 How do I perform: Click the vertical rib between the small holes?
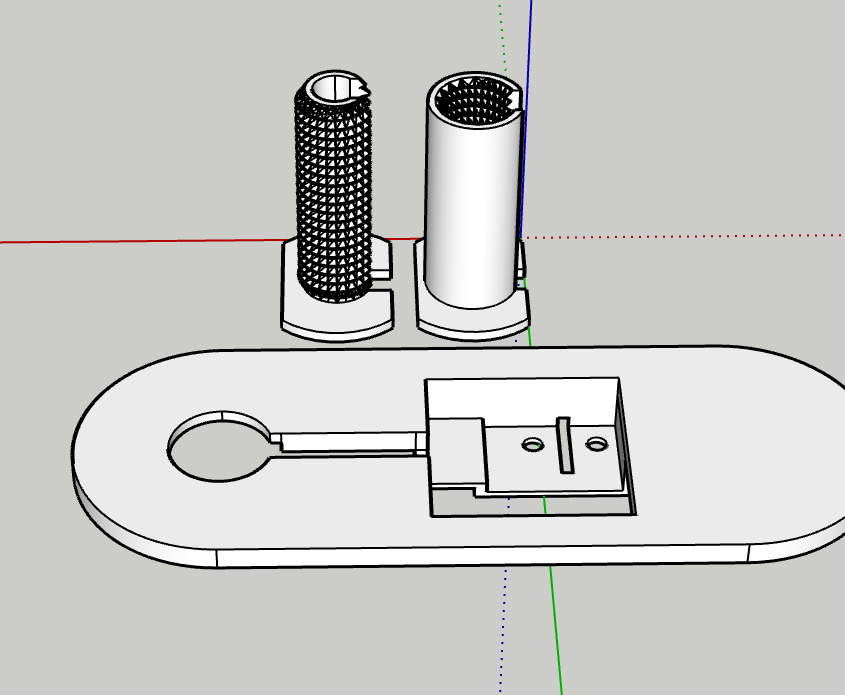click(x=564, y=445)
